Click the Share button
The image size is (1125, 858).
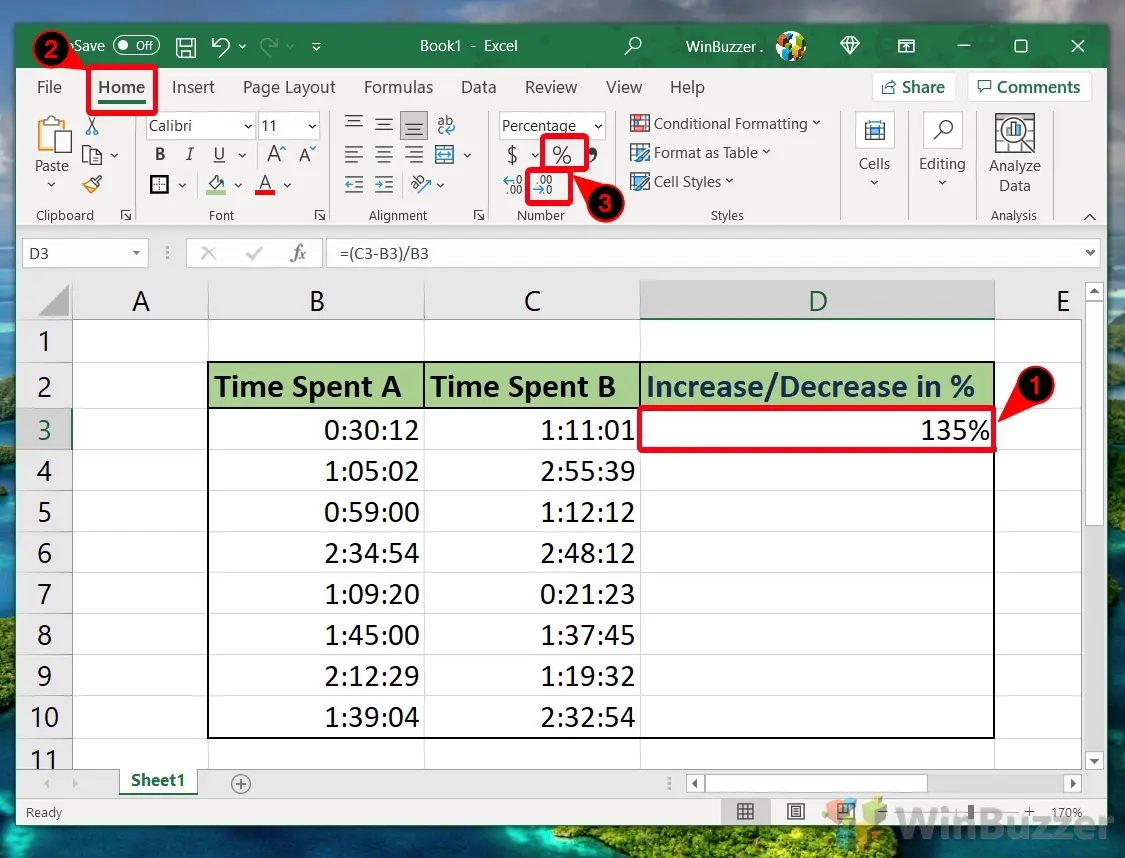913,87
